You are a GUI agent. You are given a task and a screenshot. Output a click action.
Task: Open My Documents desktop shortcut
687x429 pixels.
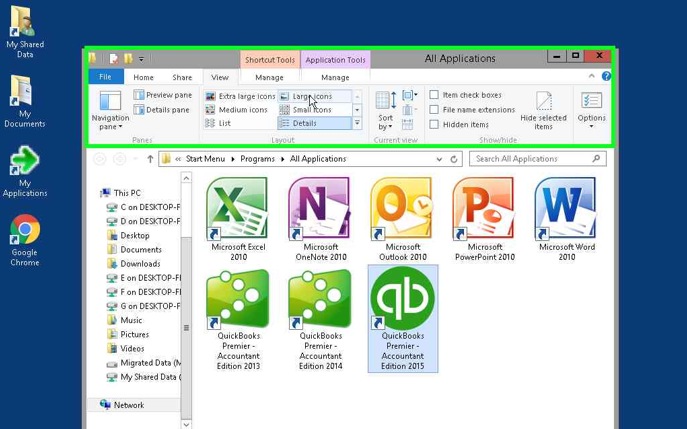(25, 101)
